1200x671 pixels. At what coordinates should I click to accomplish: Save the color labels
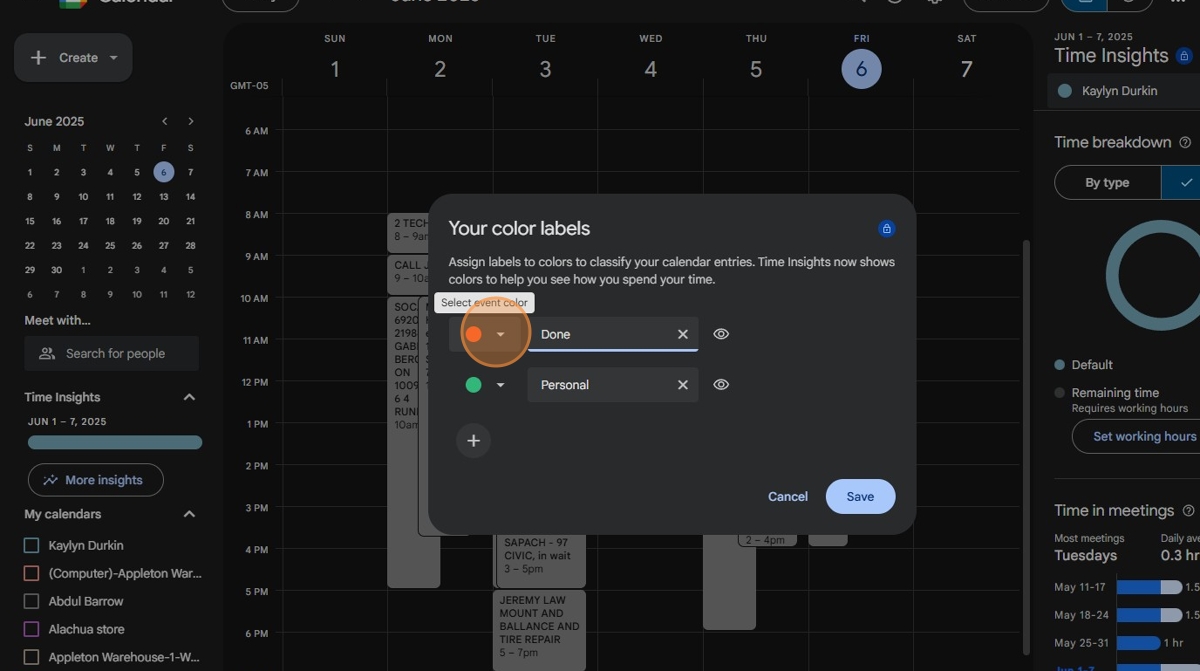click(860, 497)
